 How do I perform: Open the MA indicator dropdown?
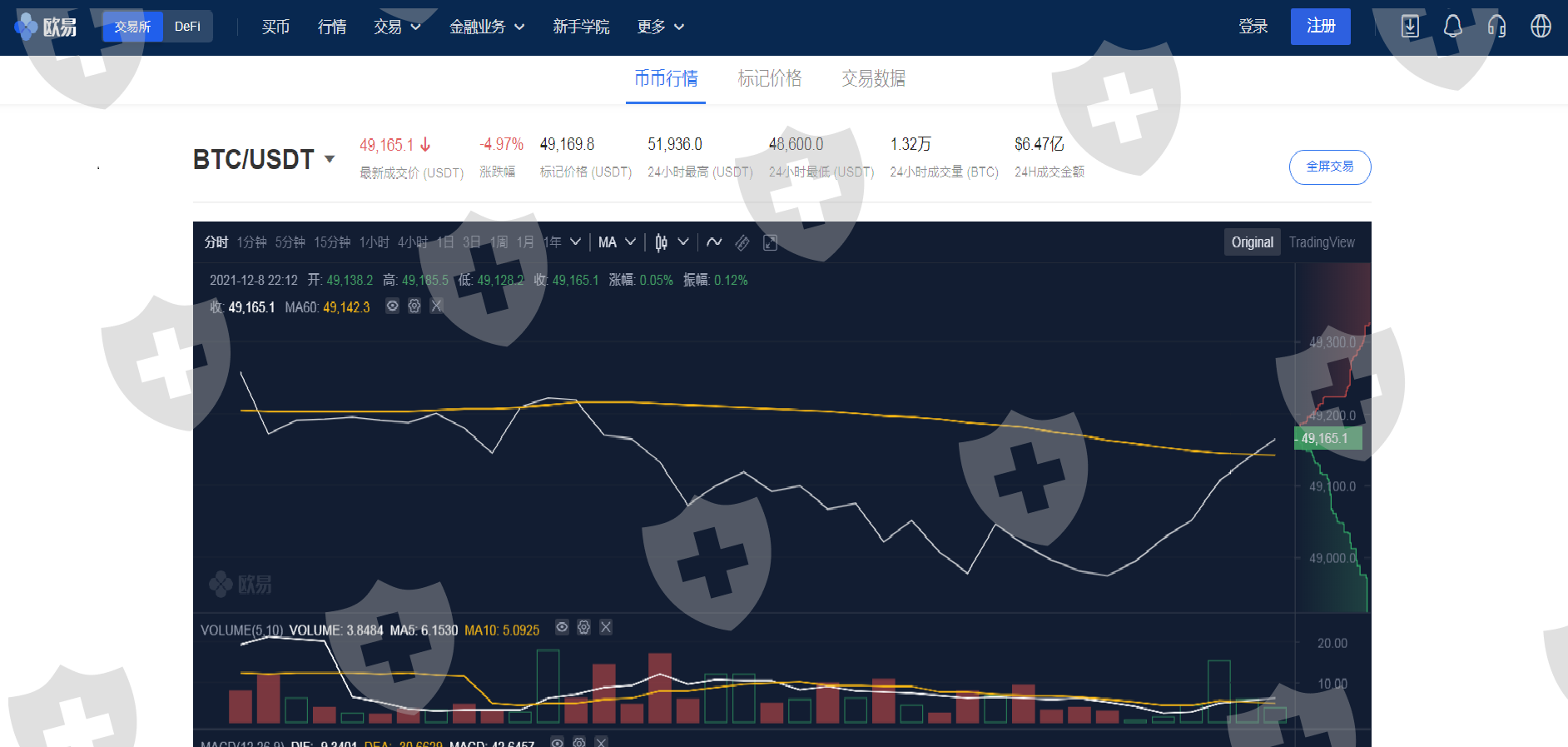(617, 242)
